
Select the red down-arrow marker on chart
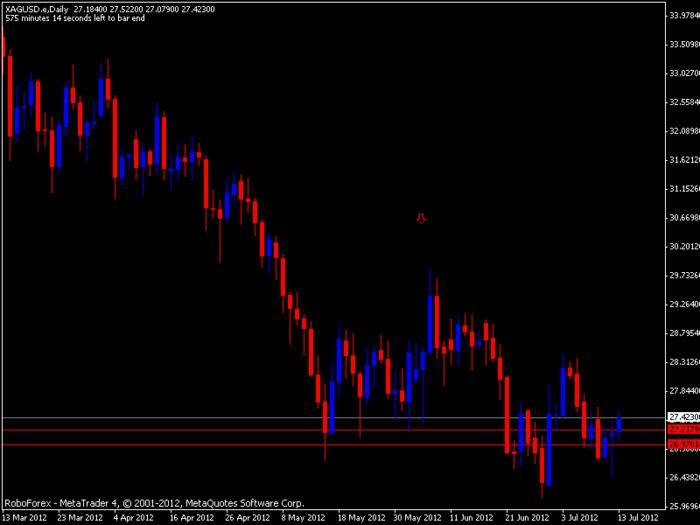(x=421, y=218)
